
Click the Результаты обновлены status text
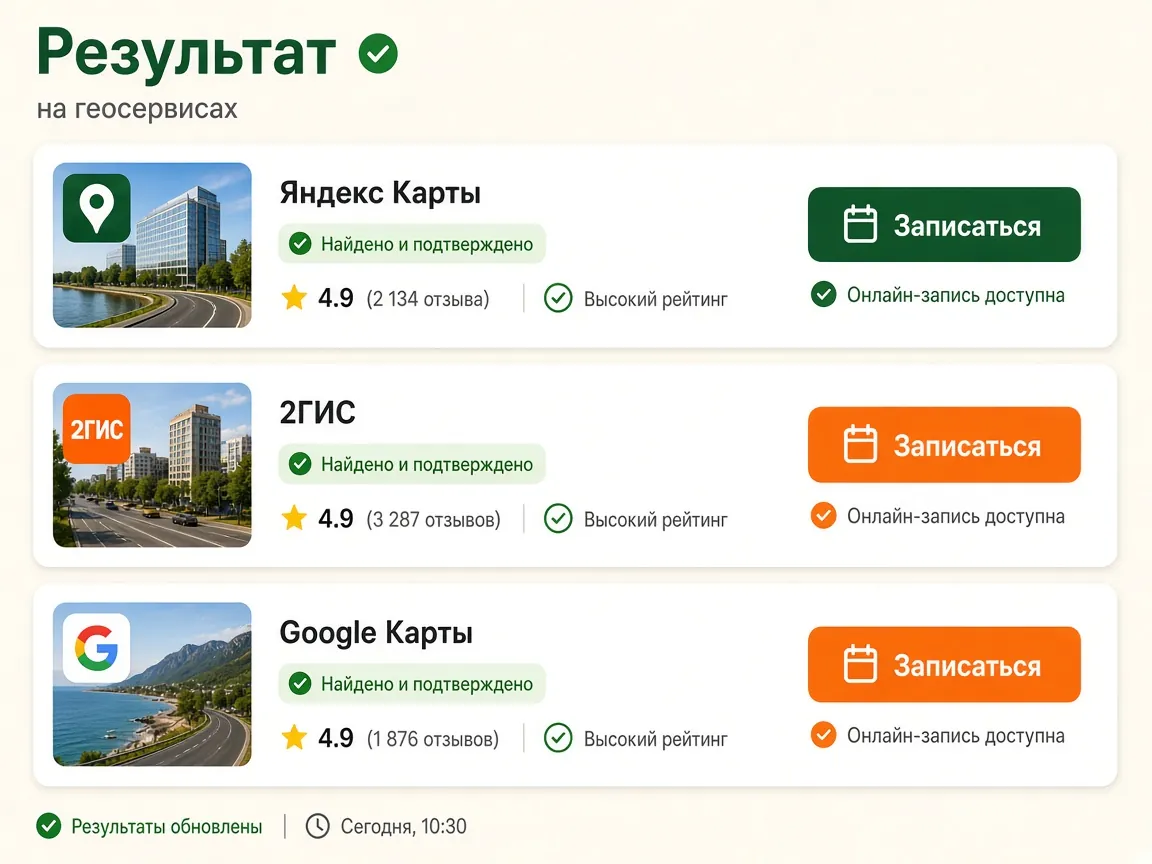(x=167, y=827)
